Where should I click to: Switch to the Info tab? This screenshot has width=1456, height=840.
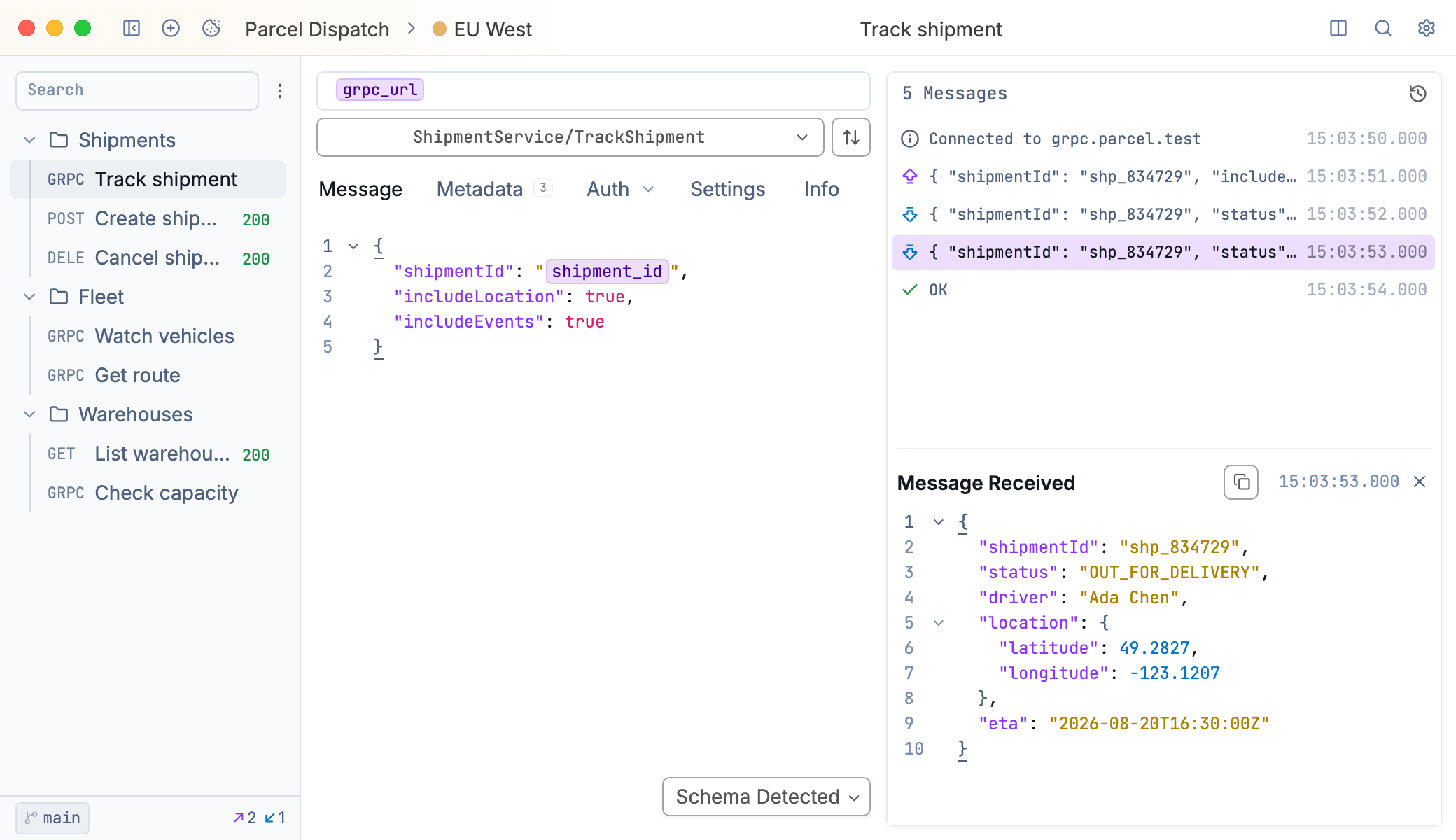click(822, 189)
